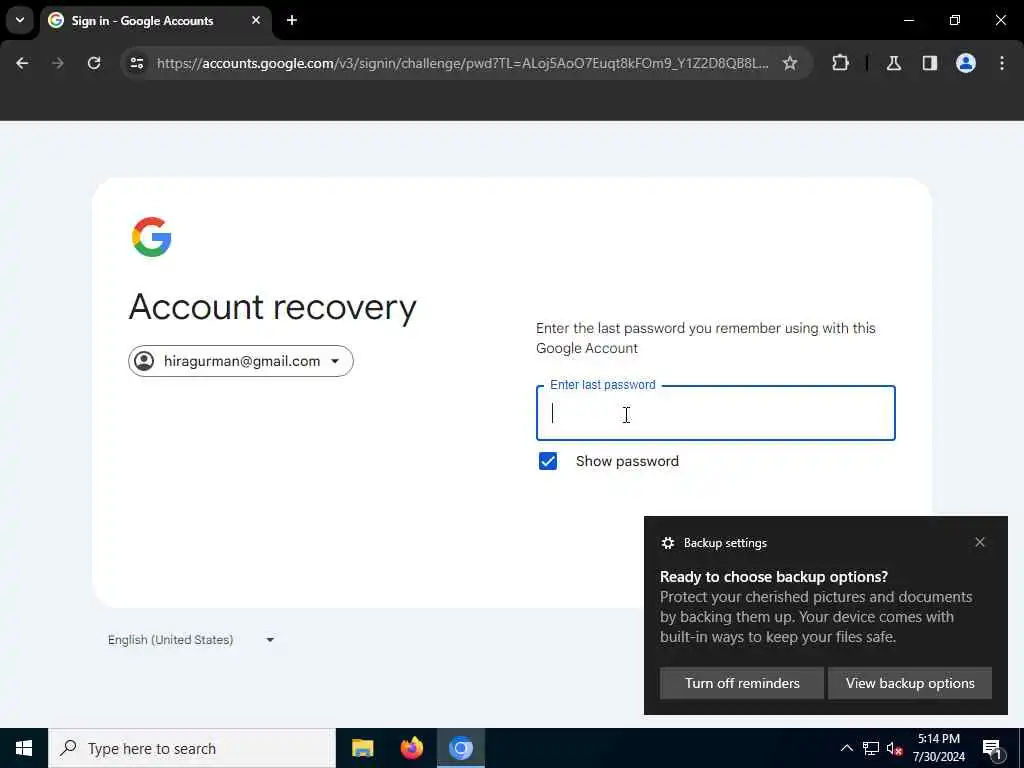Click the Google logo
The image size is (1024, 768).
(152, 237)
